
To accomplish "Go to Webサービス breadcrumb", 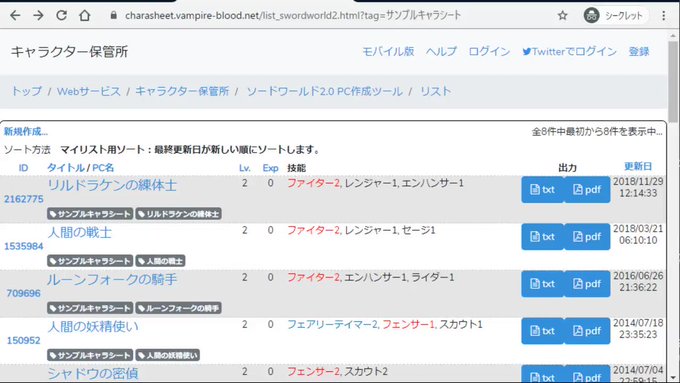I will (89, 91).
